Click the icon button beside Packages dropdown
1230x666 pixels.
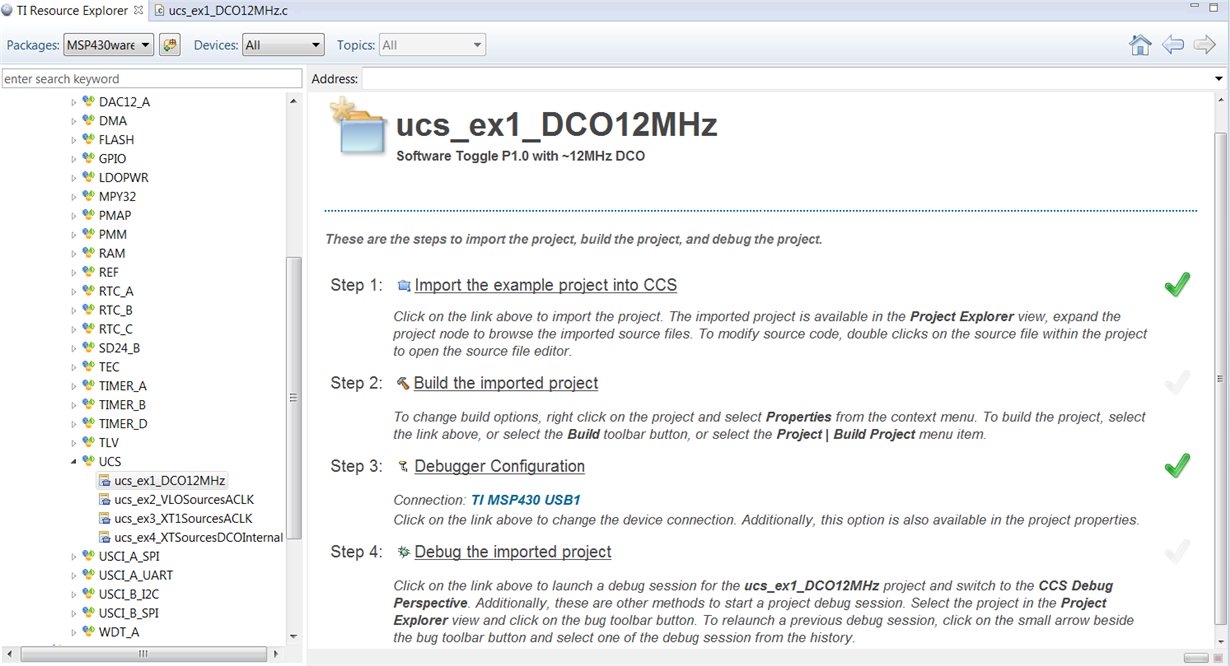[169, 45]
